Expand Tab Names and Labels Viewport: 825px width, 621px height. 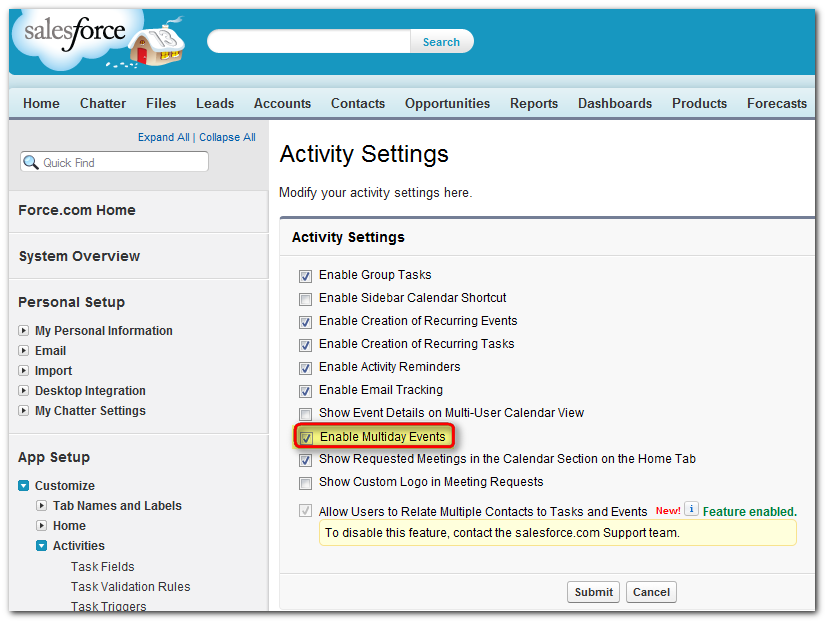pos(42,505)
